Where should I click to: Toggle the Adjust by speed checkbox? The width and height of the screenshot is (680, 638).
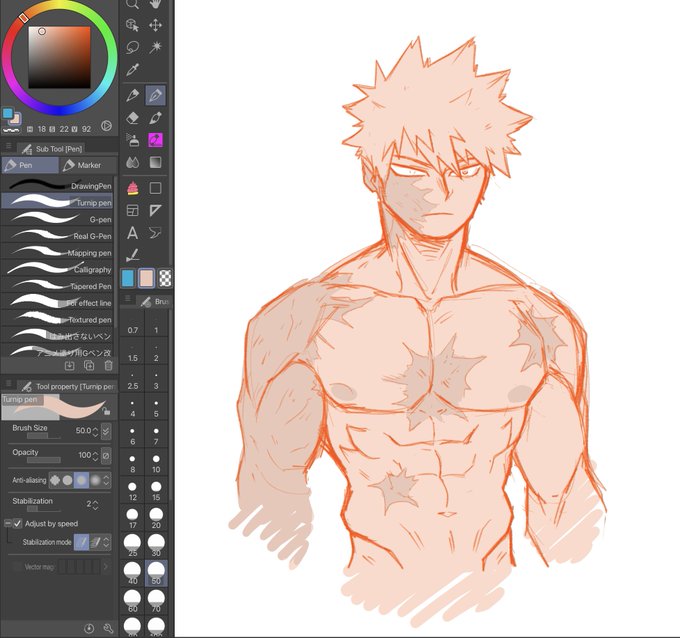[17, 523]
